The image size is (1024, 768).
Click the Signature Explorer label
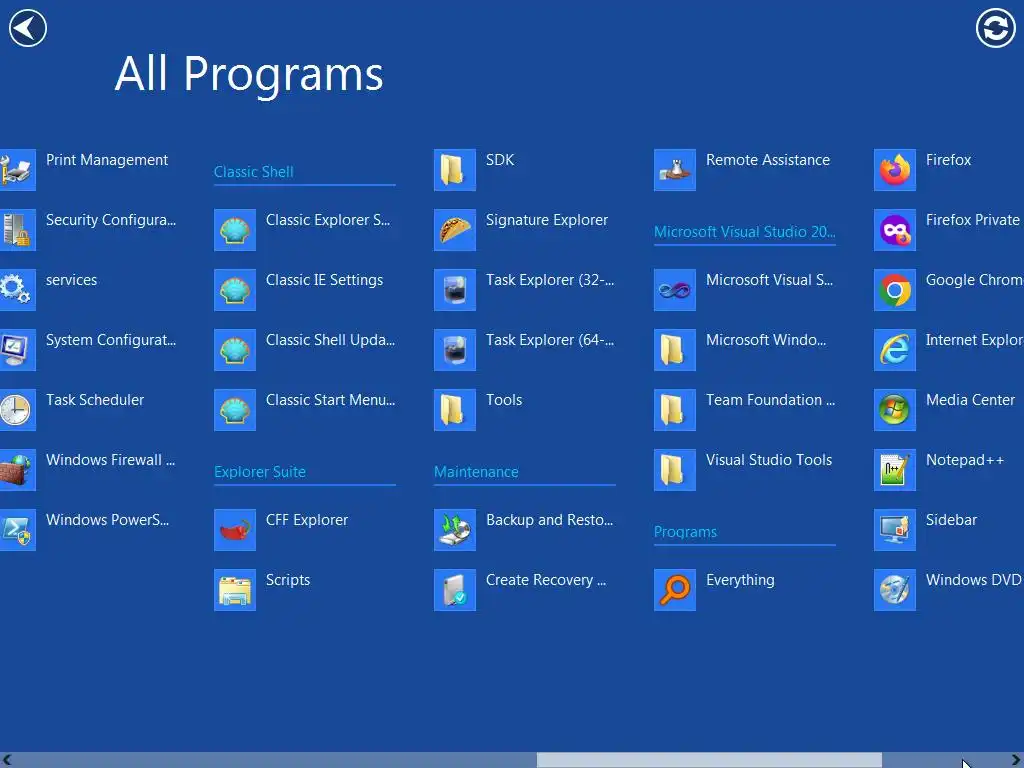click(547, 220)
